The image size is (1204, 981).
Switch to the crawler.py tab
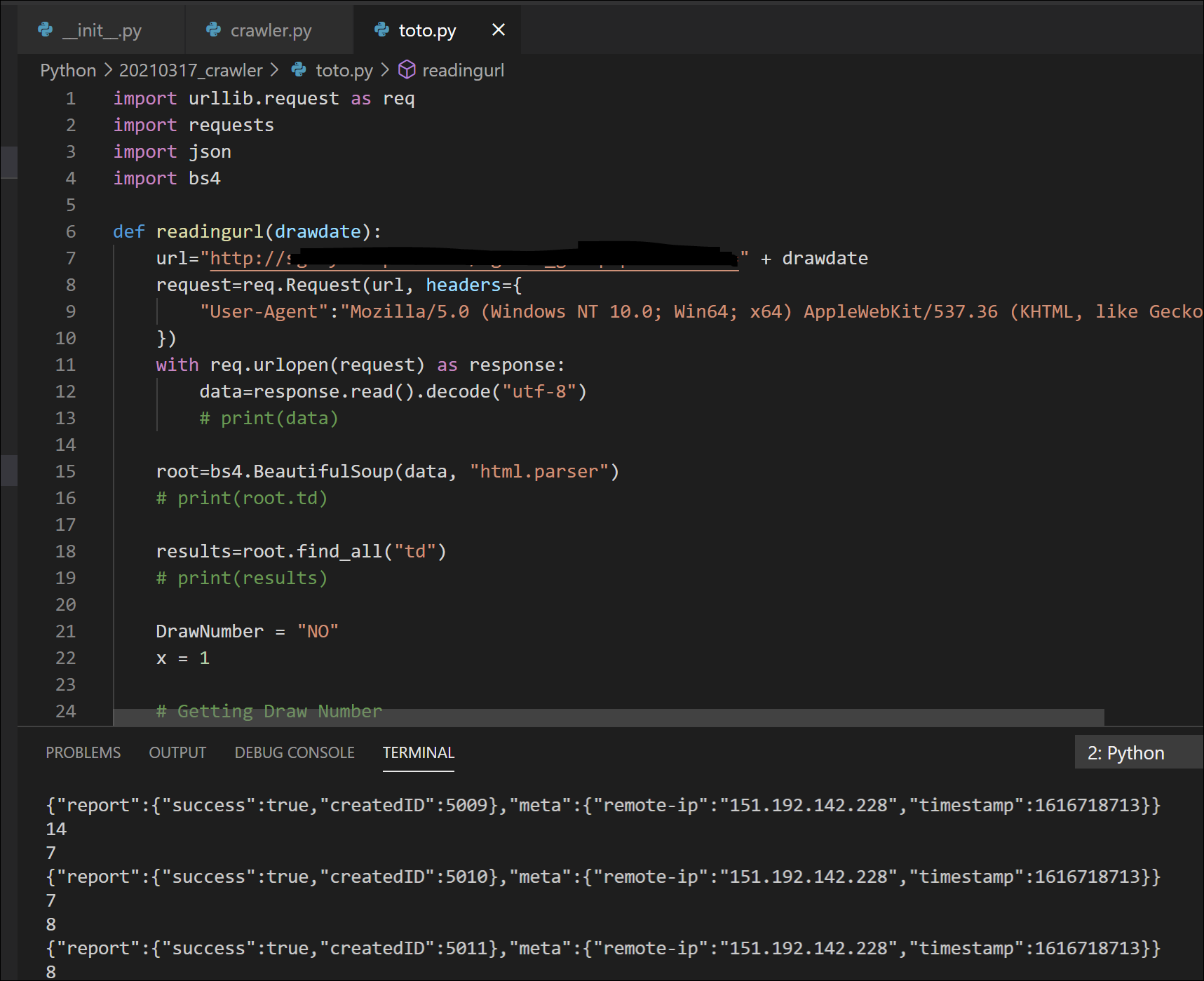coord(271,31)
